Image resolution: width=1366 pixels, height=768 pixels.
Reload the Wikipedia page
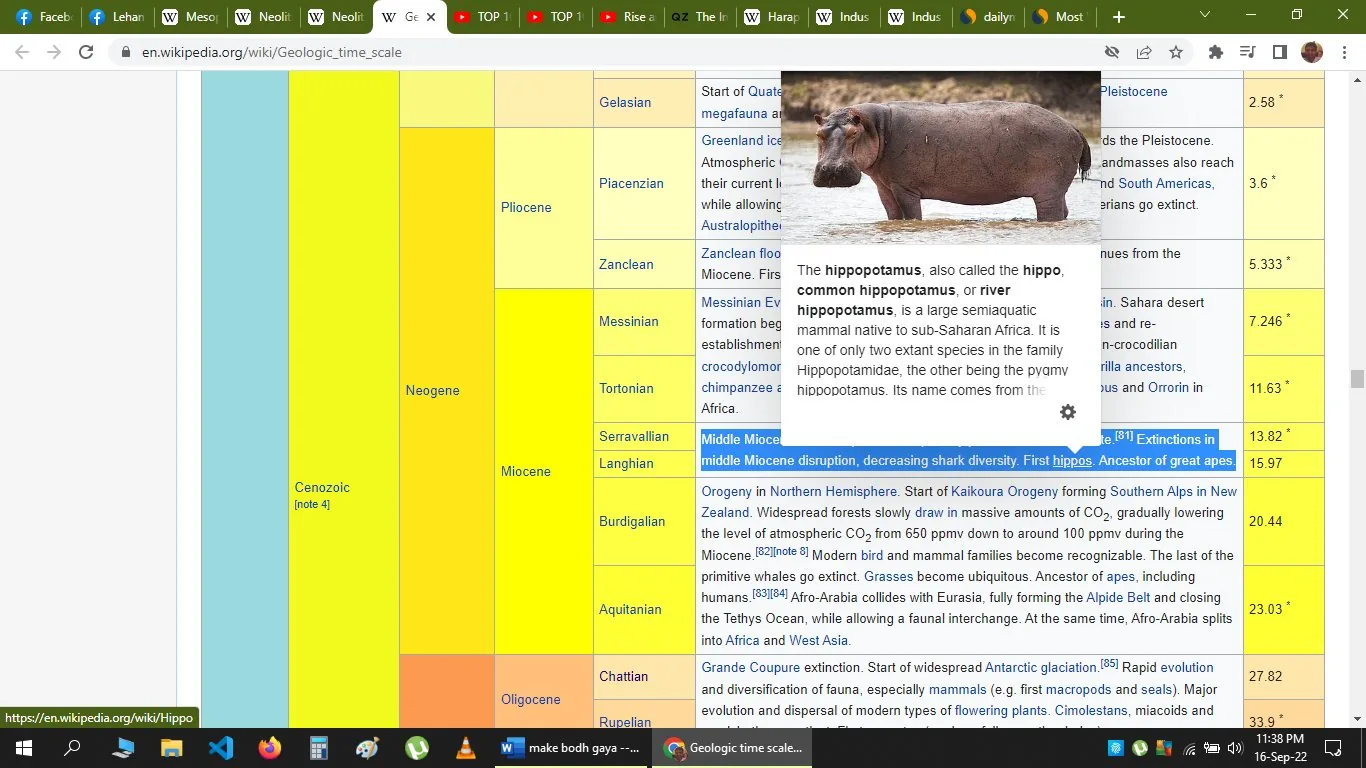86,52
